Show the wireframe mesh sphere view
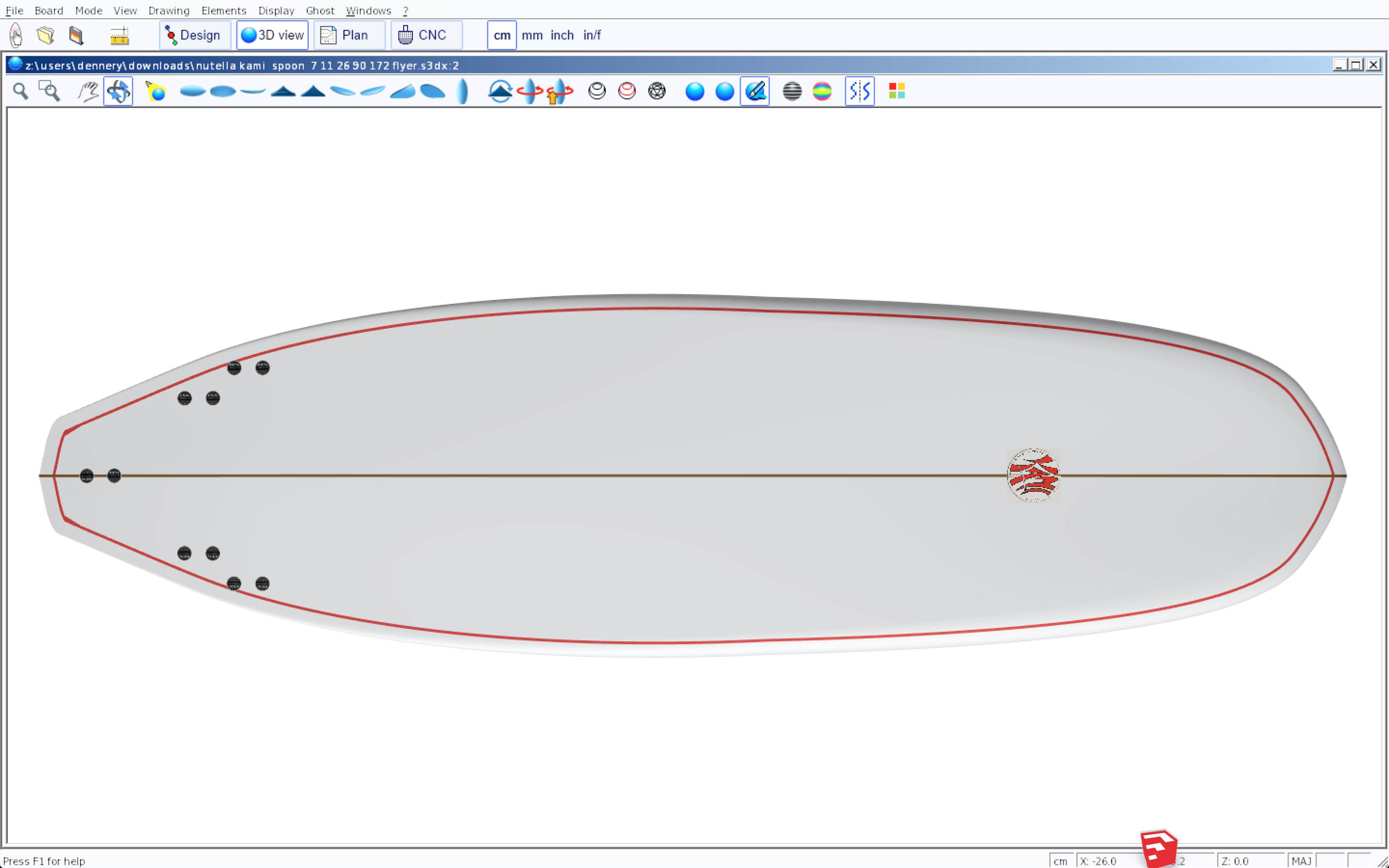 pos(656,91)
